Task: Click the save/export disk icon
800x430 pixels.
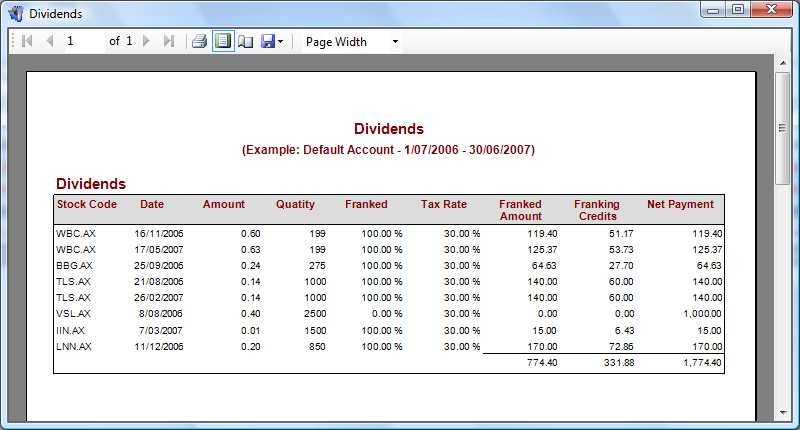Action: pyautogui.click(x=268, y=41)
